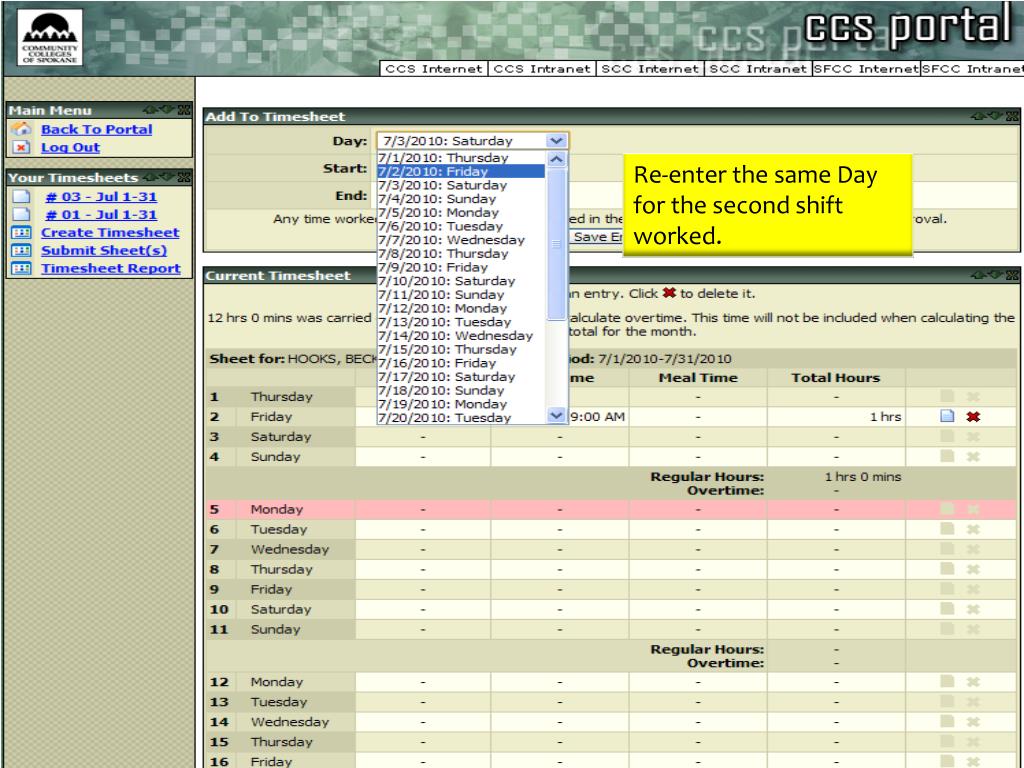
Task: Open the CCS Intranet tab
Action: point(542,69)
